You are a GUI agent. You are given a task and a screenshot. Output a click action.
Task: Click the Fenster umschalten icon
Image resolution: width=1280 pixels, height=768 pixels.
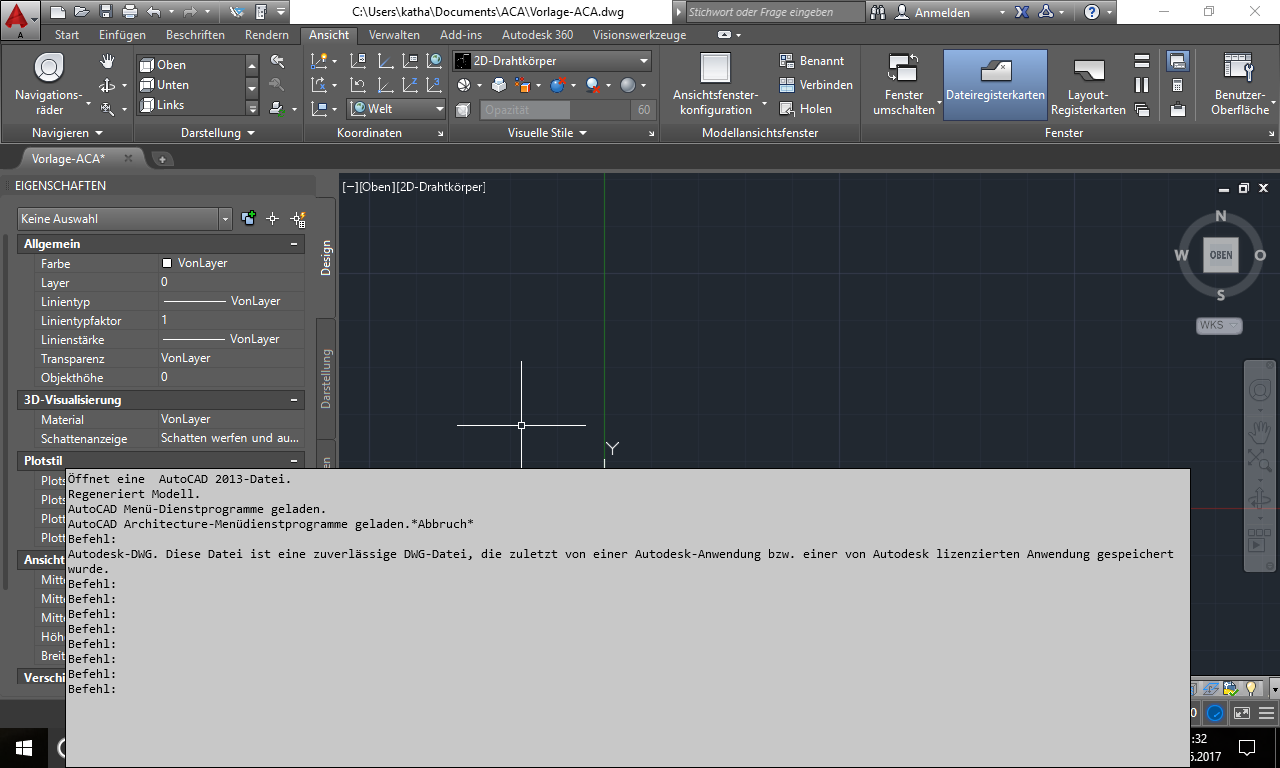click(904, 68)
